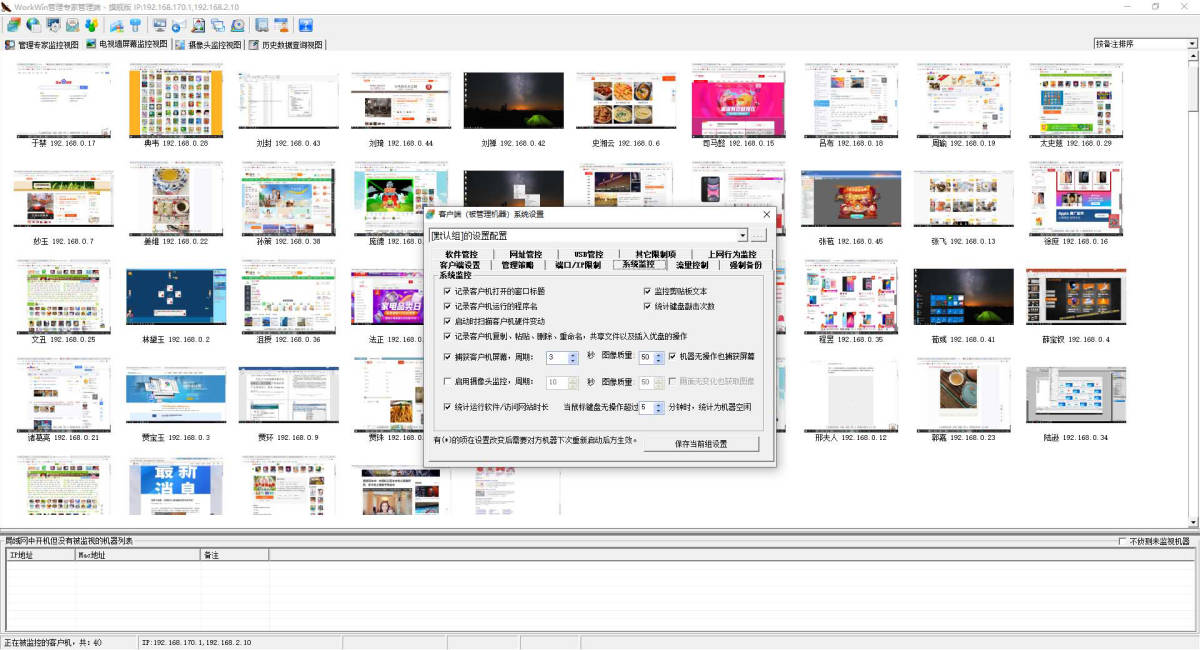Uncheck 监控剪贴板文本 checkbox
The image size is (1200, 650).
pos(648,291)
